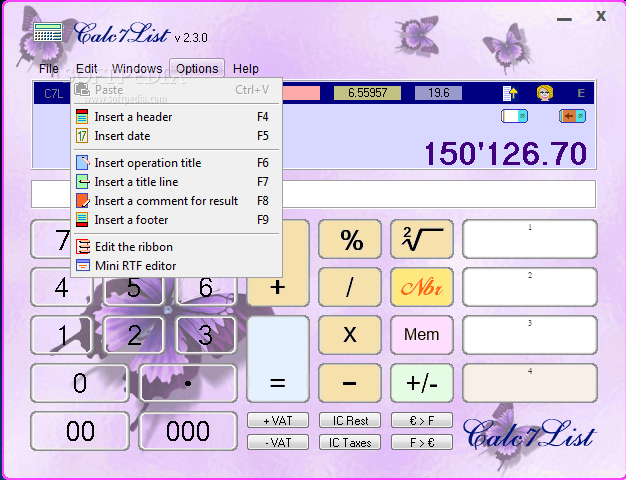Click the C7L label in display bar
Viewport: 626px width, 480px height.
tap(53, 94)
